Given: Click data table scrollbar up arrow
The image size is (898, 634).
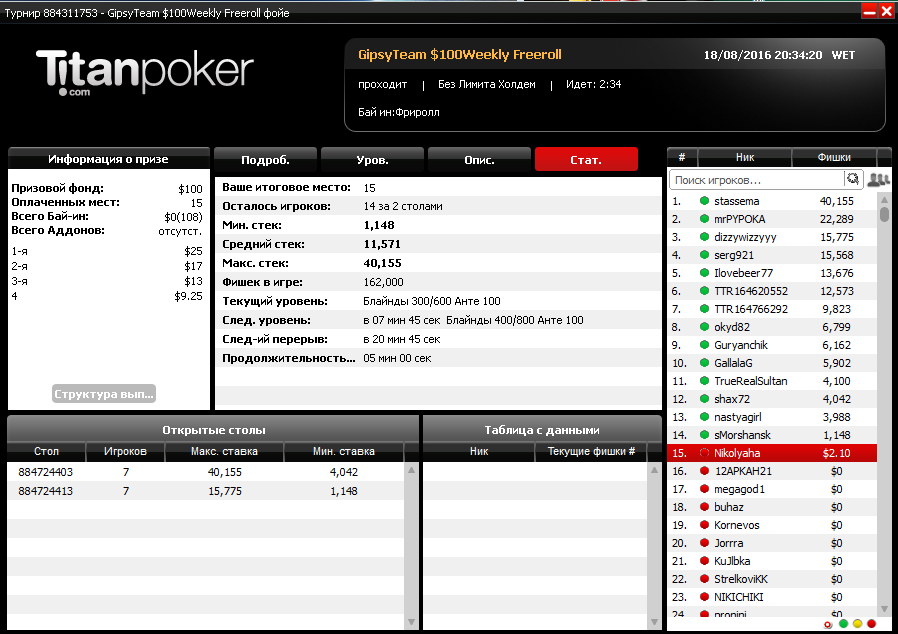Looking at the screenshot, I should click(654, 470).
